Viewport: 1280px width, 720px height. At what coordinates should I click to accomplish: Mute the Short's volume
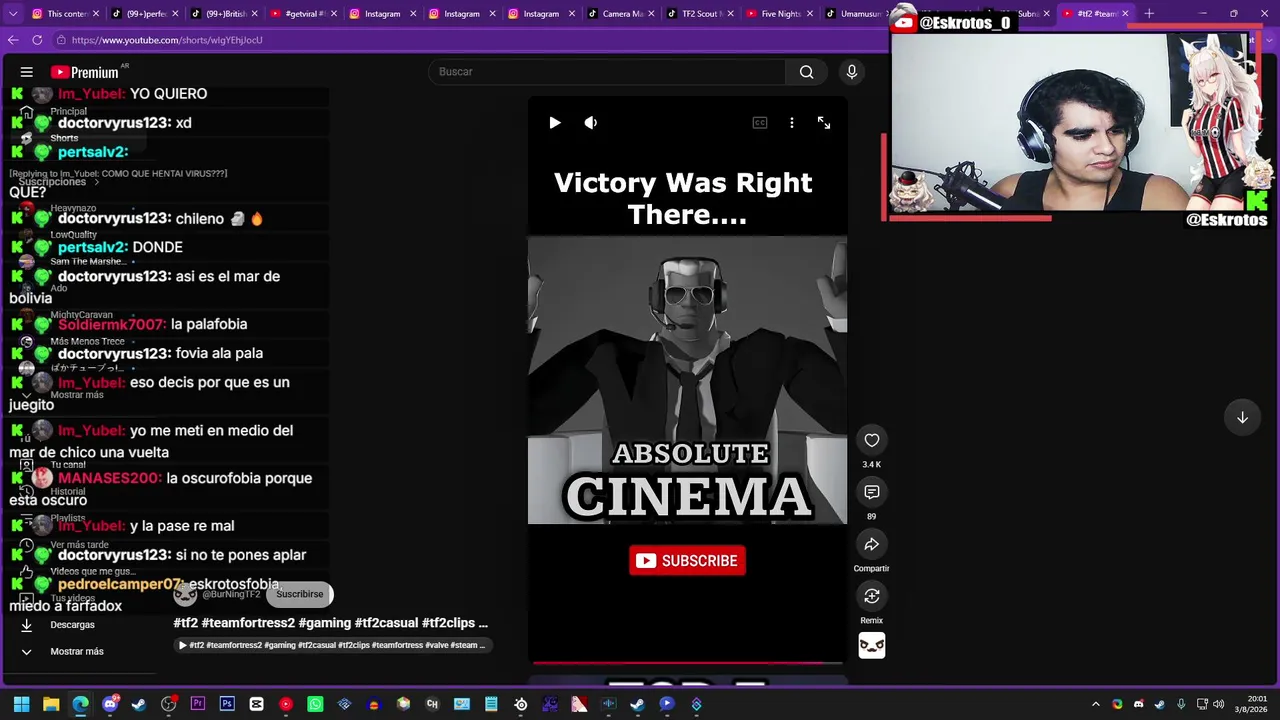click(x=591, y=123)
